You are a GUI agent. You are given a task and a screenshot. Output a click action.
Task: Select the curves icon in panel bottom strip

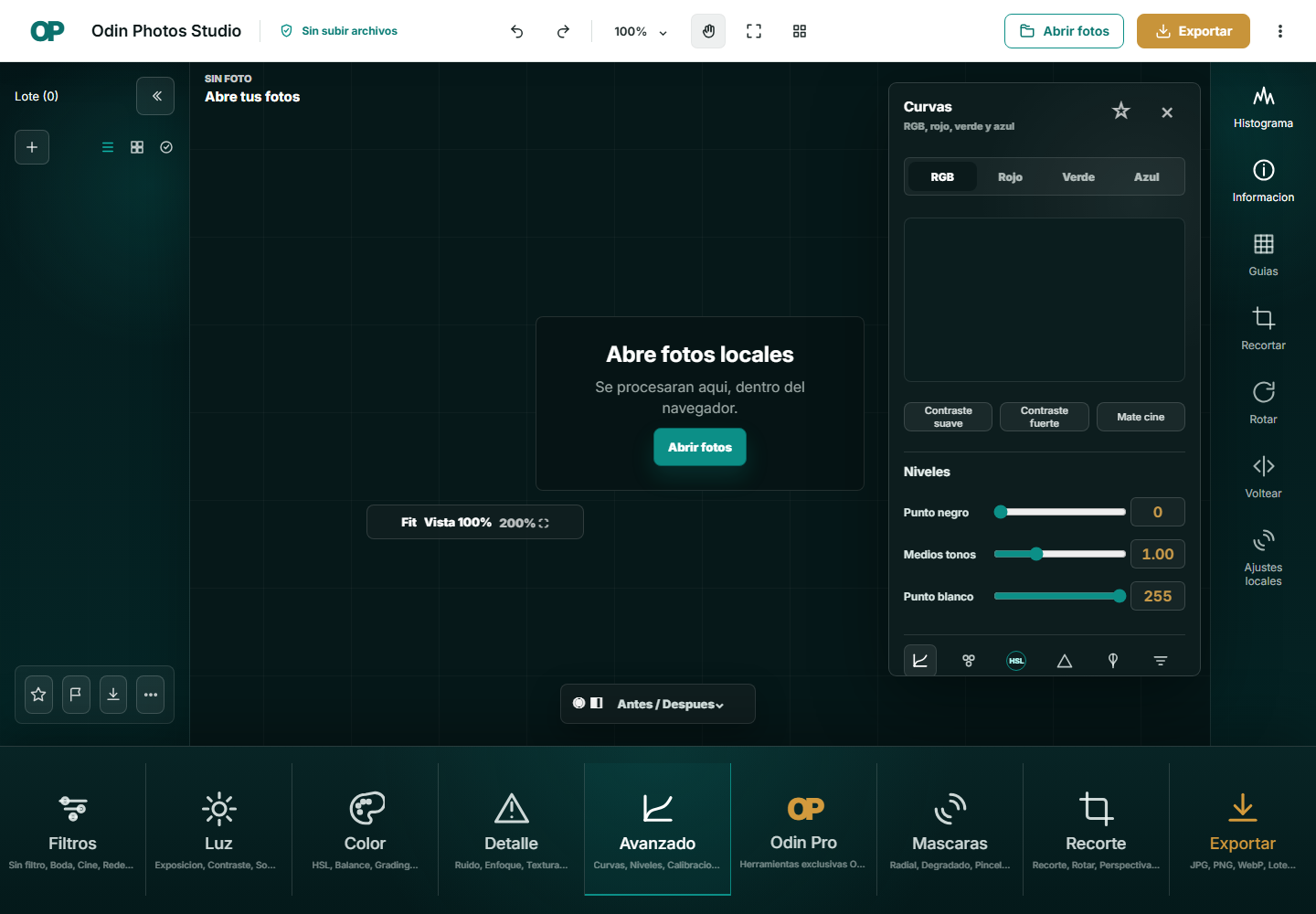click(920, 661)
